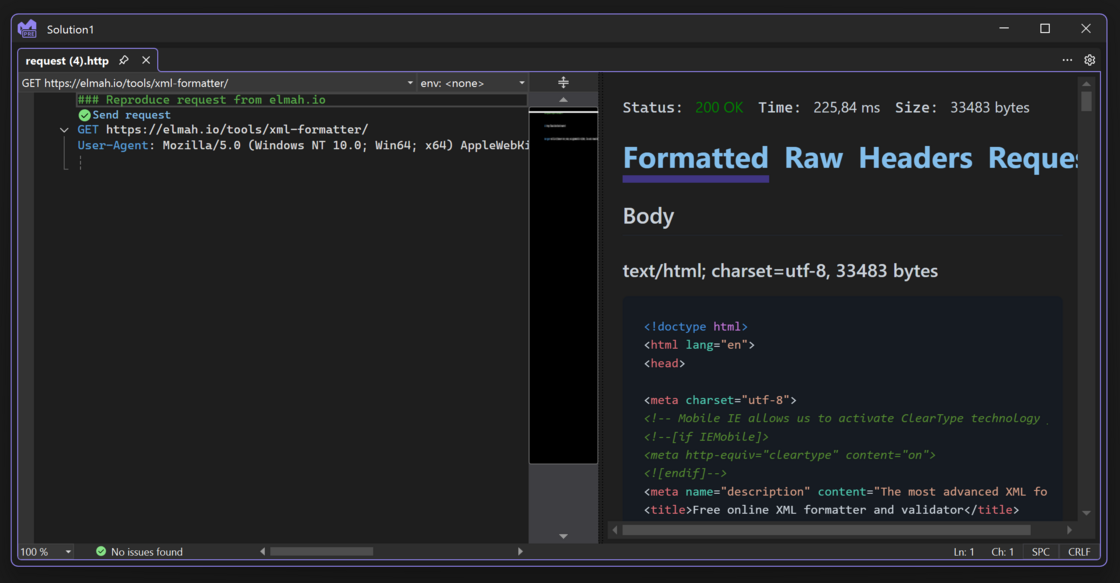Pin the request (4).http tab
Screen dimensions: 1120x583
[124, 60]
